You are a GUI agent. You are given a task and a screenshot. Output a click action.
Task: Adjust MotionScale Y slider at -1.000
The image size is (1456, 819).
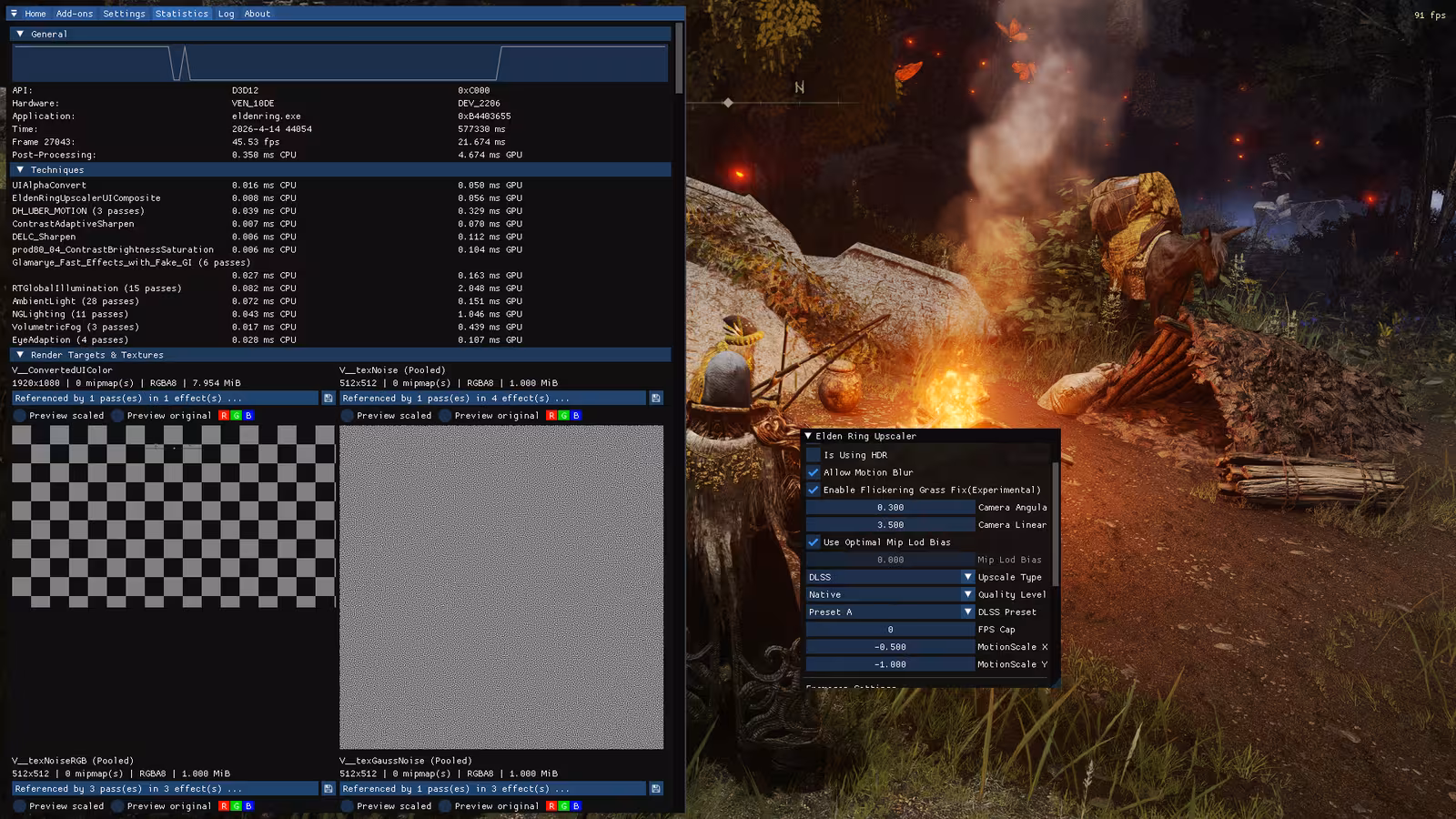point(890,663)
